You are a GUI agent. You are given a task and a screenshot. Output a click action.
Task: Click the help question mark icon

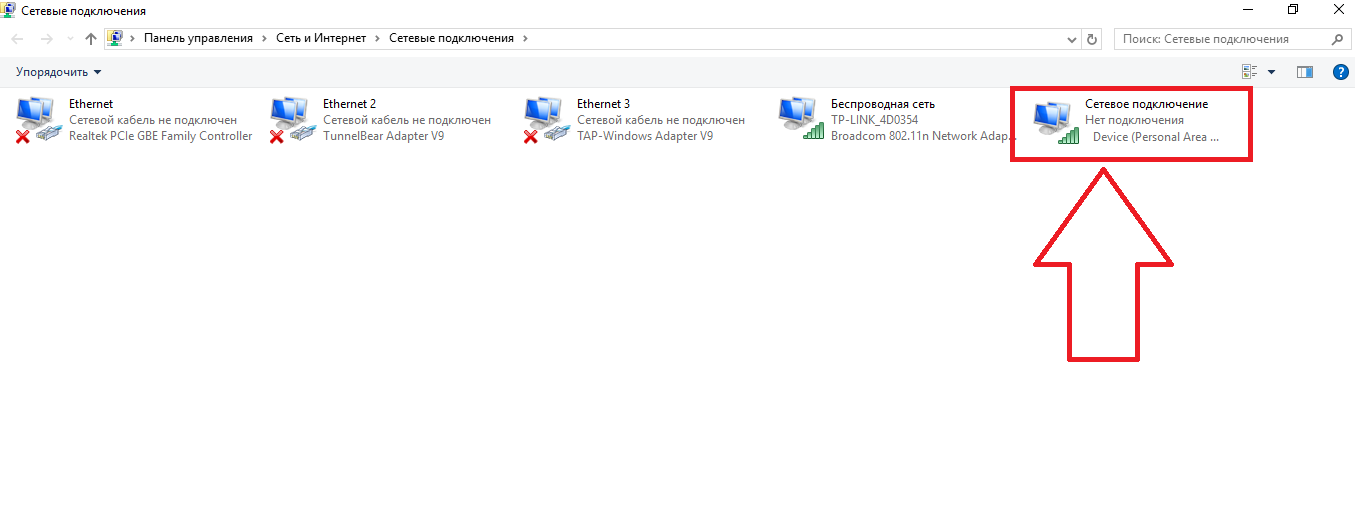[x=1341, y=72]
